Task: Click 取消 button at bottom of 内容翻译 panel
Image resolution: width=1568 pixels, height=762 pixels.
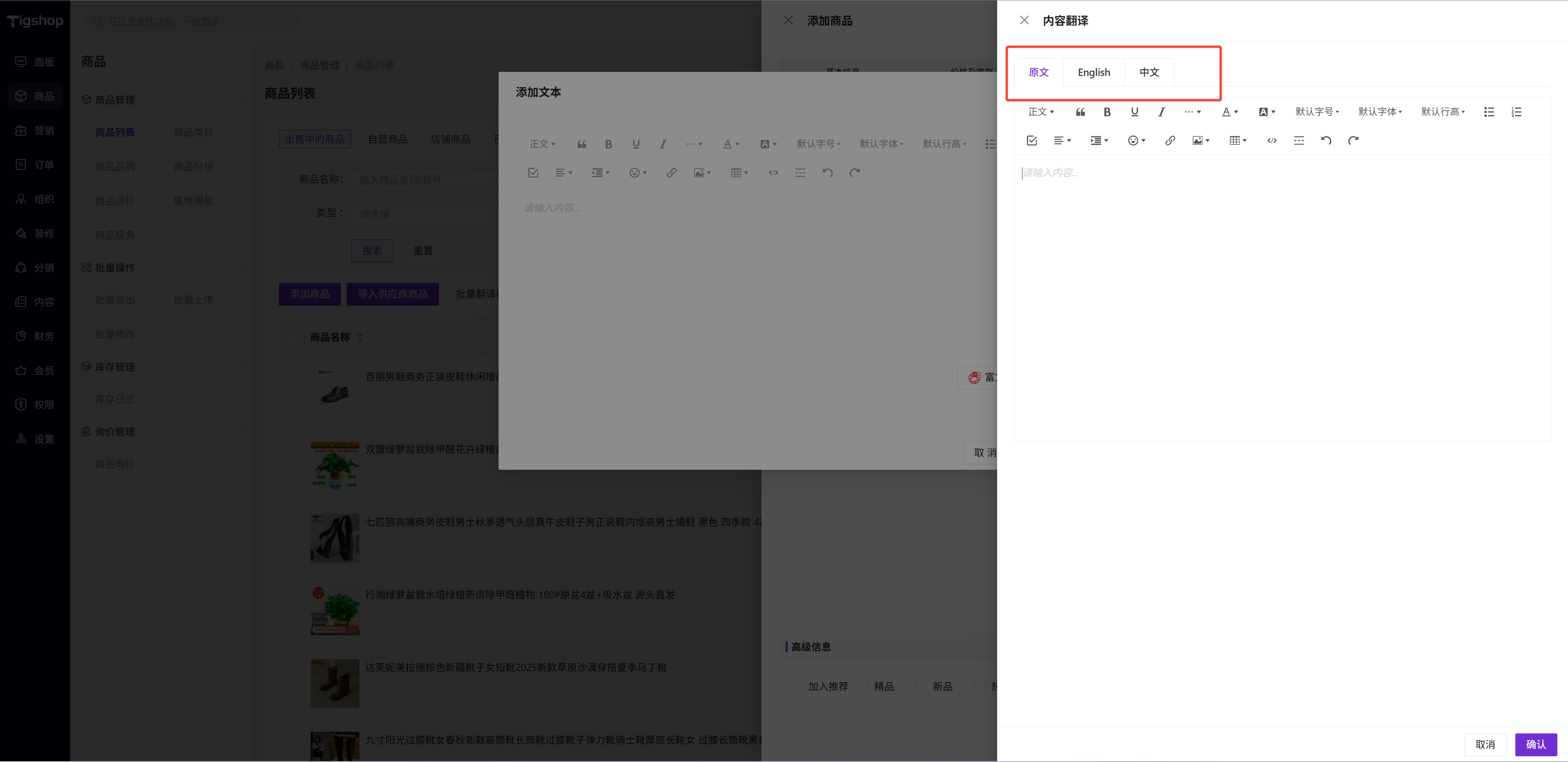Action: [x=1485, y=744]
